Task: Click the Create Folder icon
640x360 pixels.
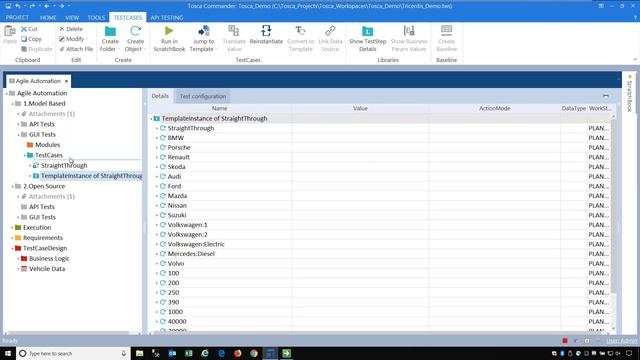Action: point(110,31)
